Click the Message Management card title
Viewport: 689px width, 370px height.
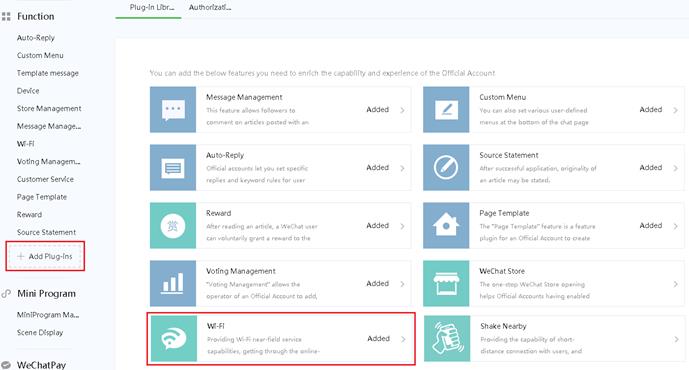(244, 97)
